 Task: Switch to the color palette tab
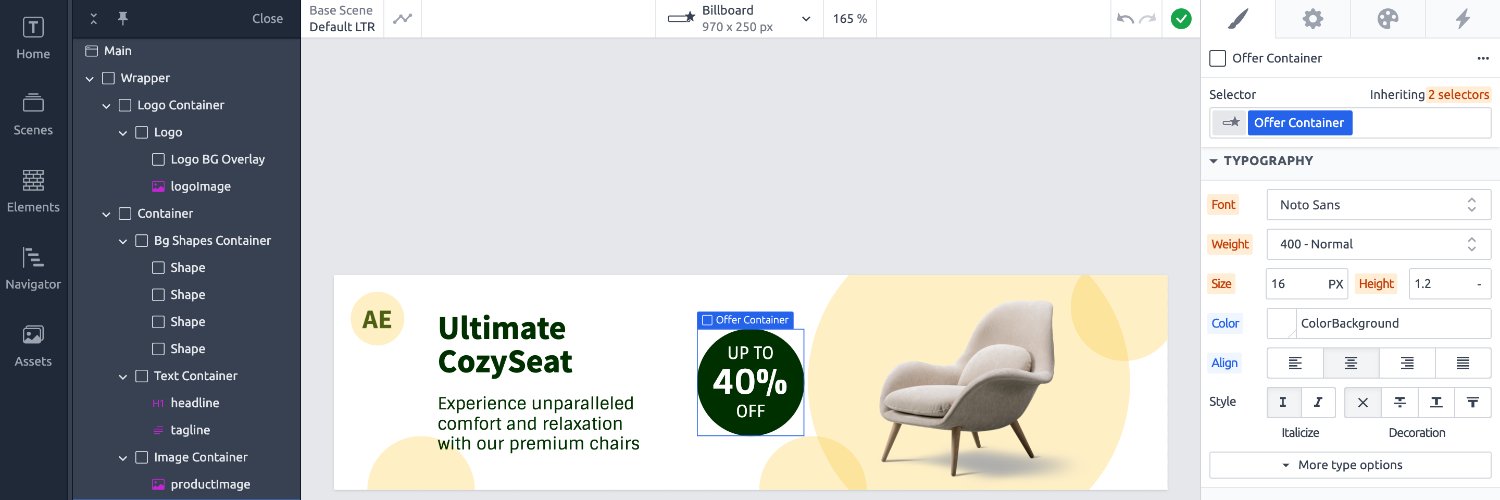pyautogui.click(x=1388, y=19)
